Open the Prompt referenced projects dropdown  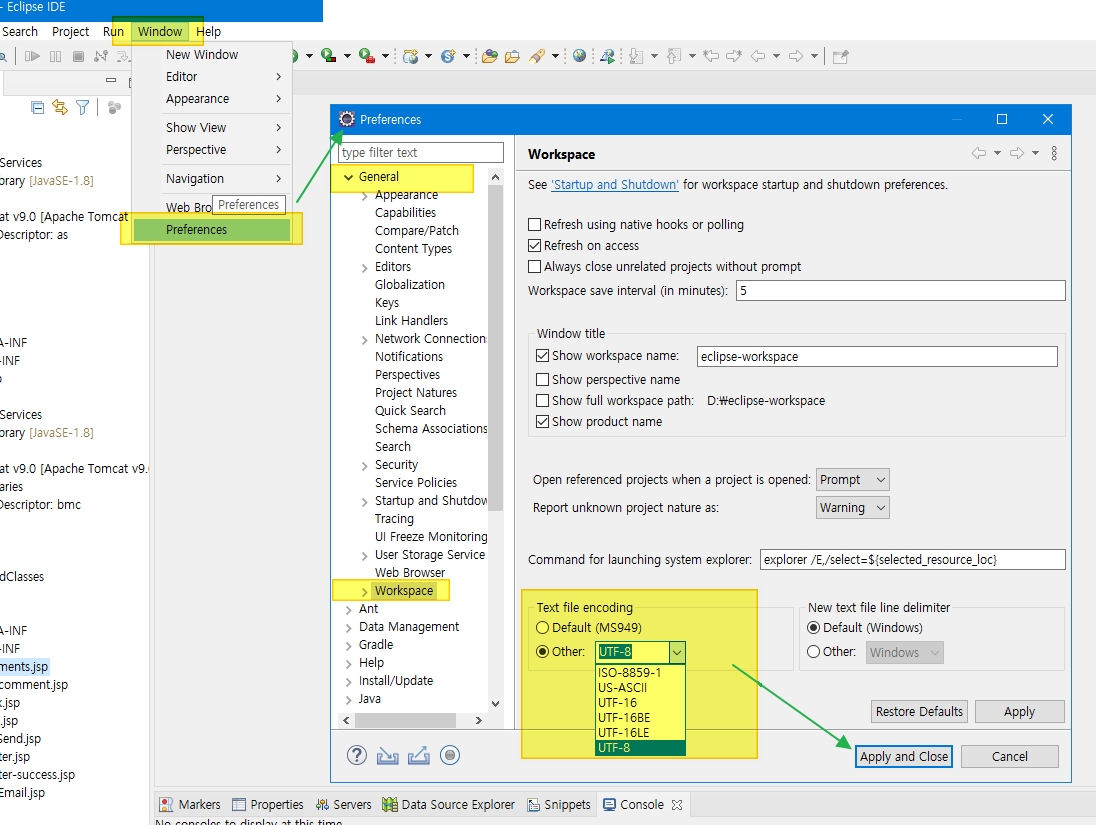coord(853,480)
